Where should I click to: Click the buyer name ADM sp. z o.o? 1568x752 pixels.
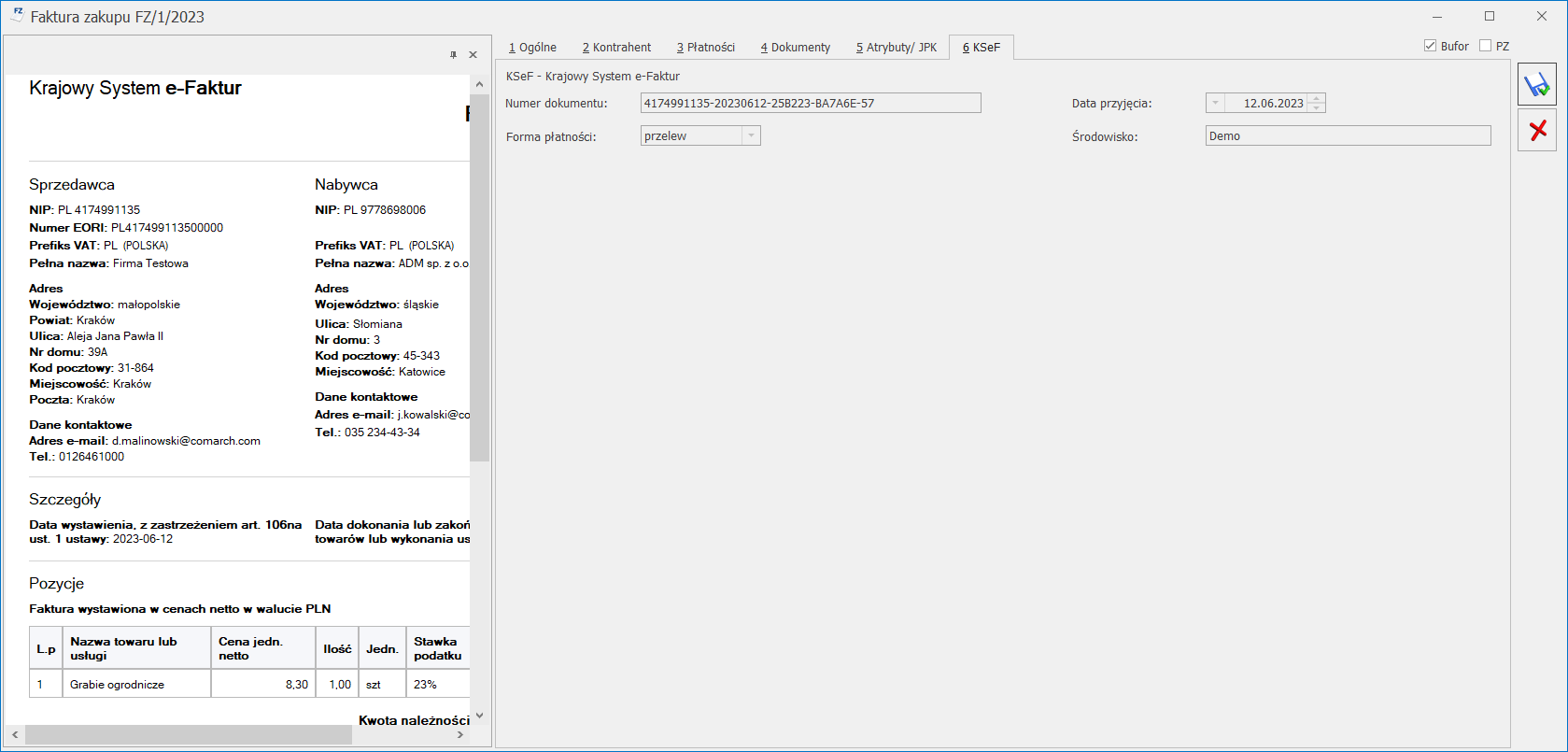(434, 263)
